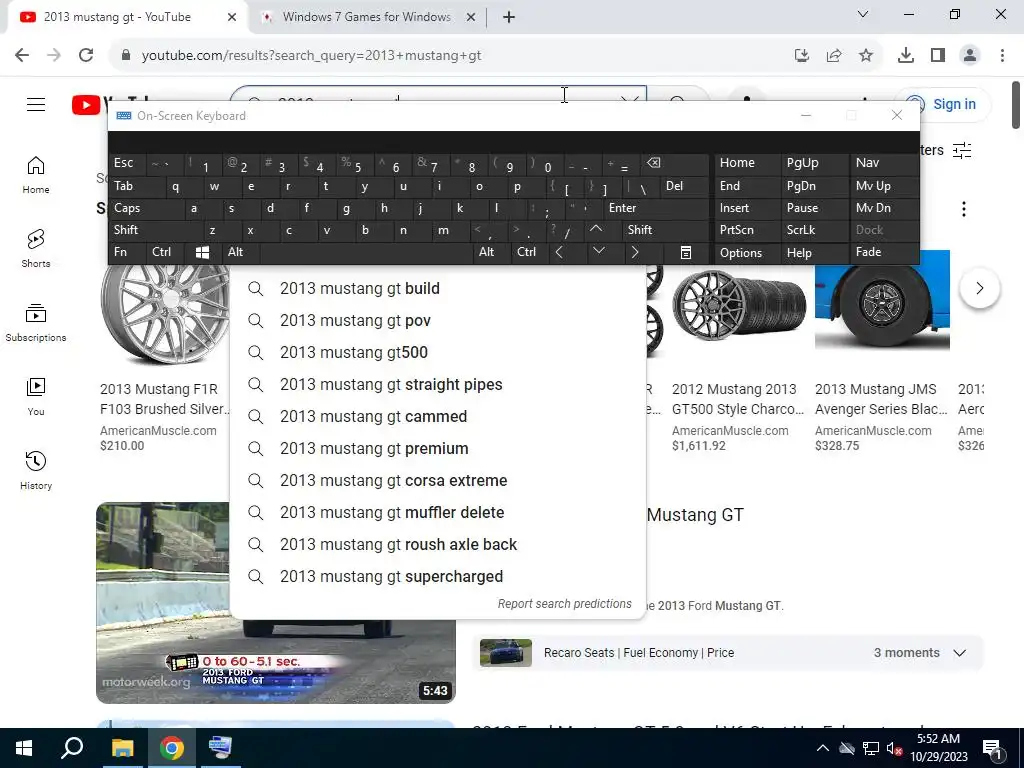Image resolution: width=1024 pixels, height=768 pixels.
Task: Open Chrome downloads icon
Action: pyautogui.click(x=906, y=56)
